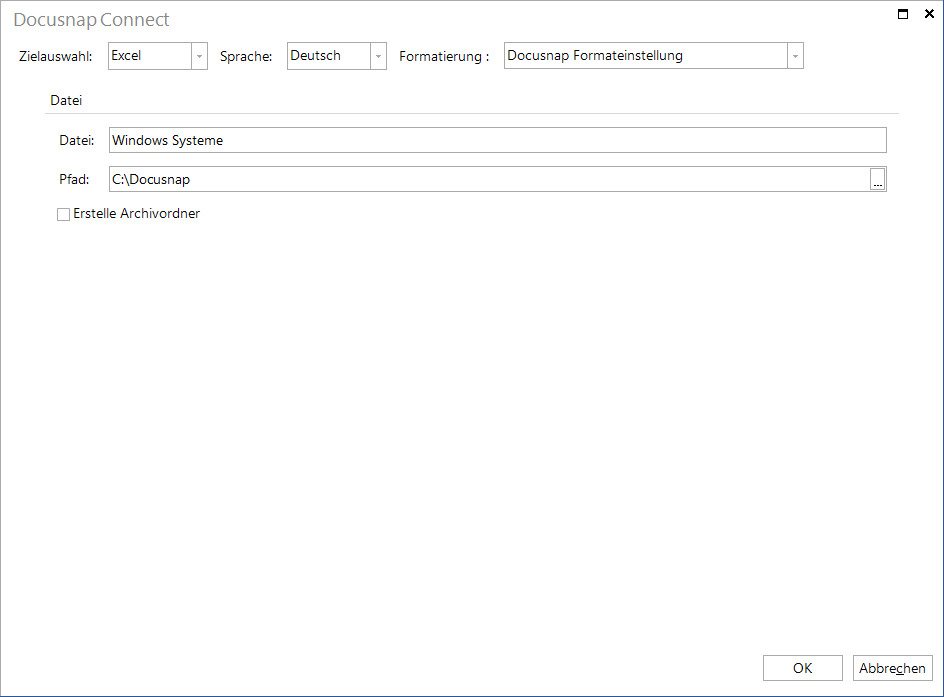The width and height of the screenshot is (944, 697).
Task: Enable Erstelle Archivordner checkbox
Action: tap(63, 214)
